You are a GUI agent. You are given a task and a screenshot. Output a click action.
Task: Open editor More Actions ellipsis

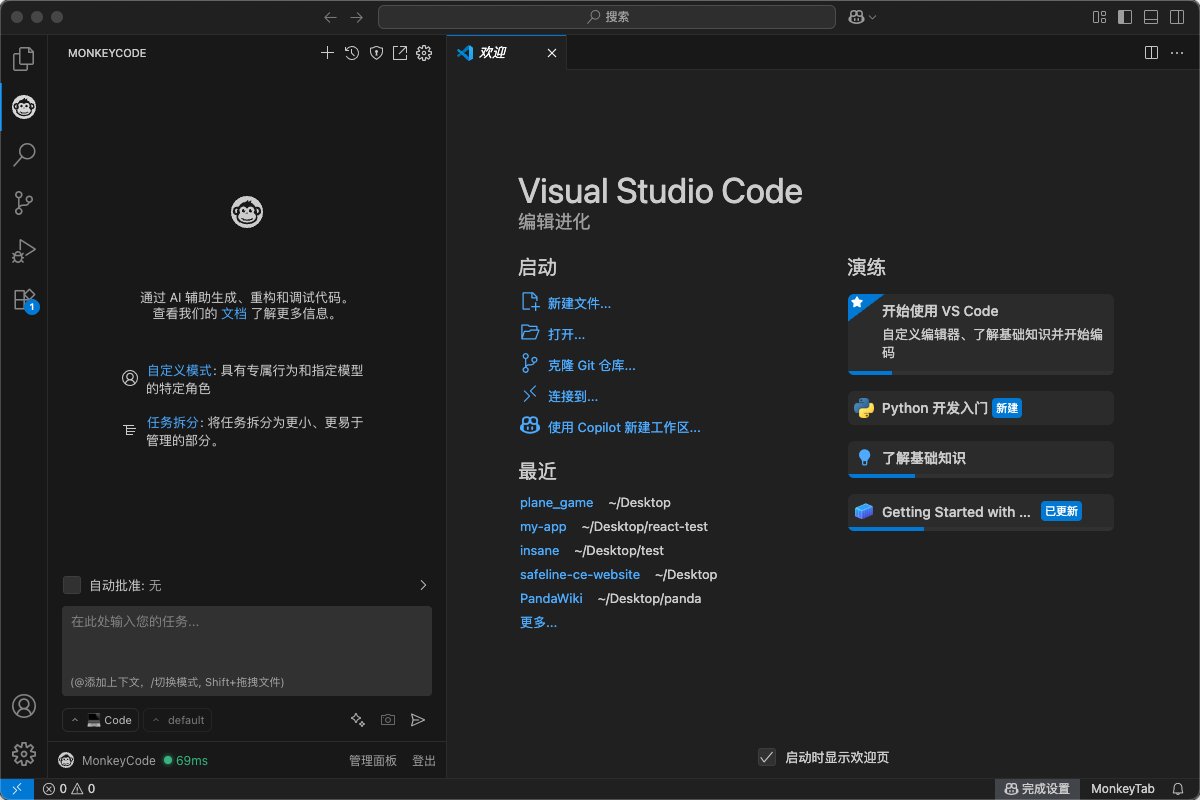coord(1177,53)
